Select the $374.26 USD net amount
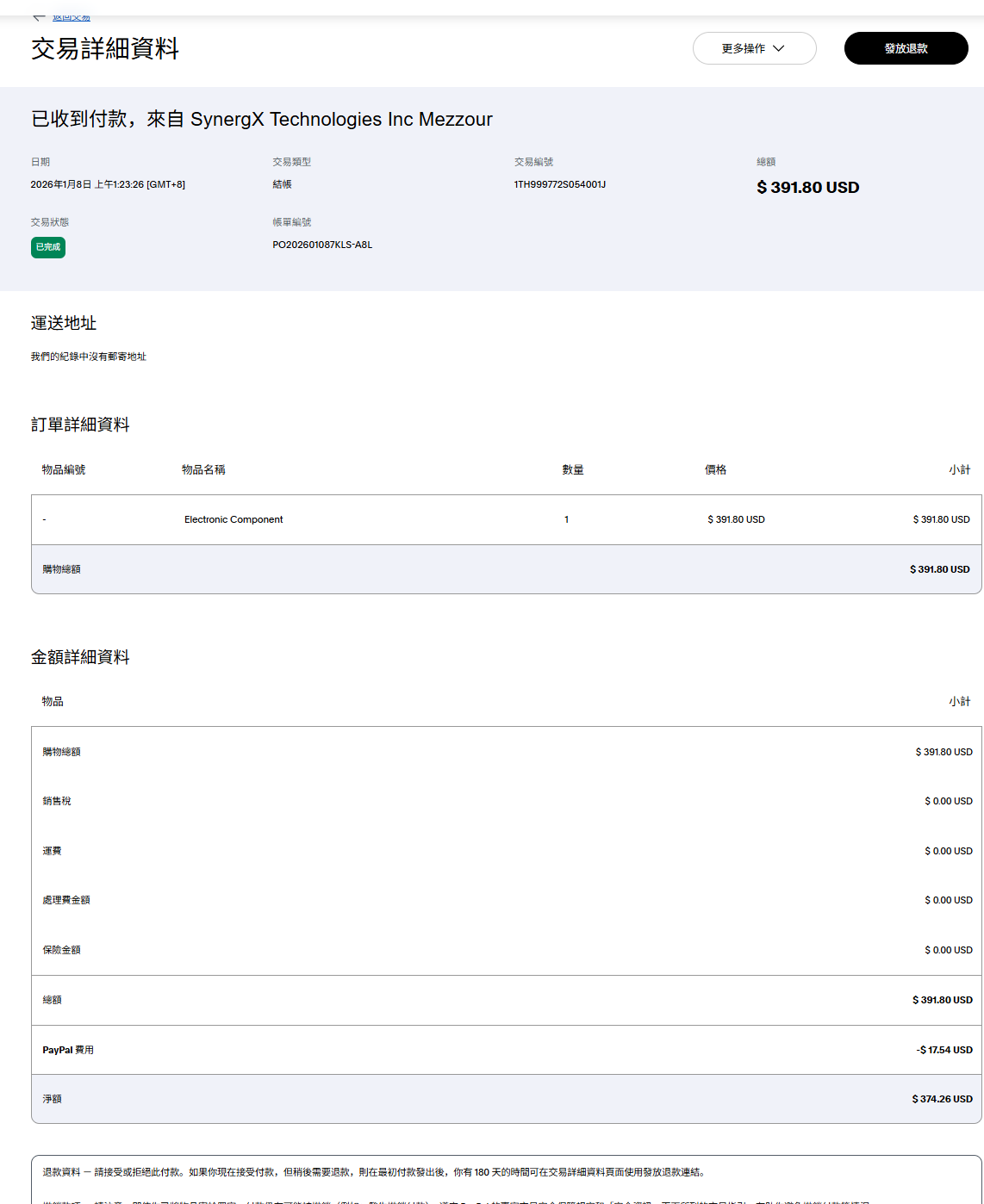This screenshot has height=1204, width=984. click(942, 1099)
